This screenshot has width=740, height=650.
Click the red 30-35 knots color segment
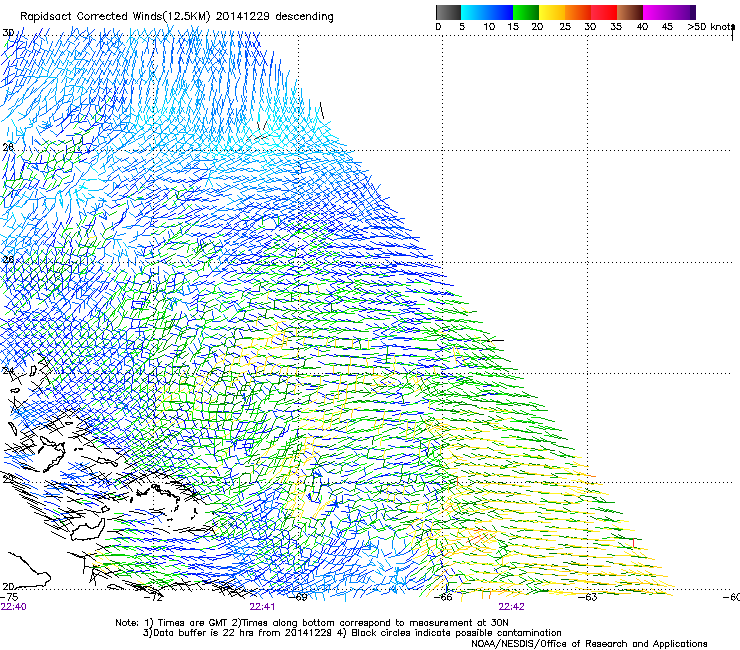pyautogui.click(x=604, y=12)
